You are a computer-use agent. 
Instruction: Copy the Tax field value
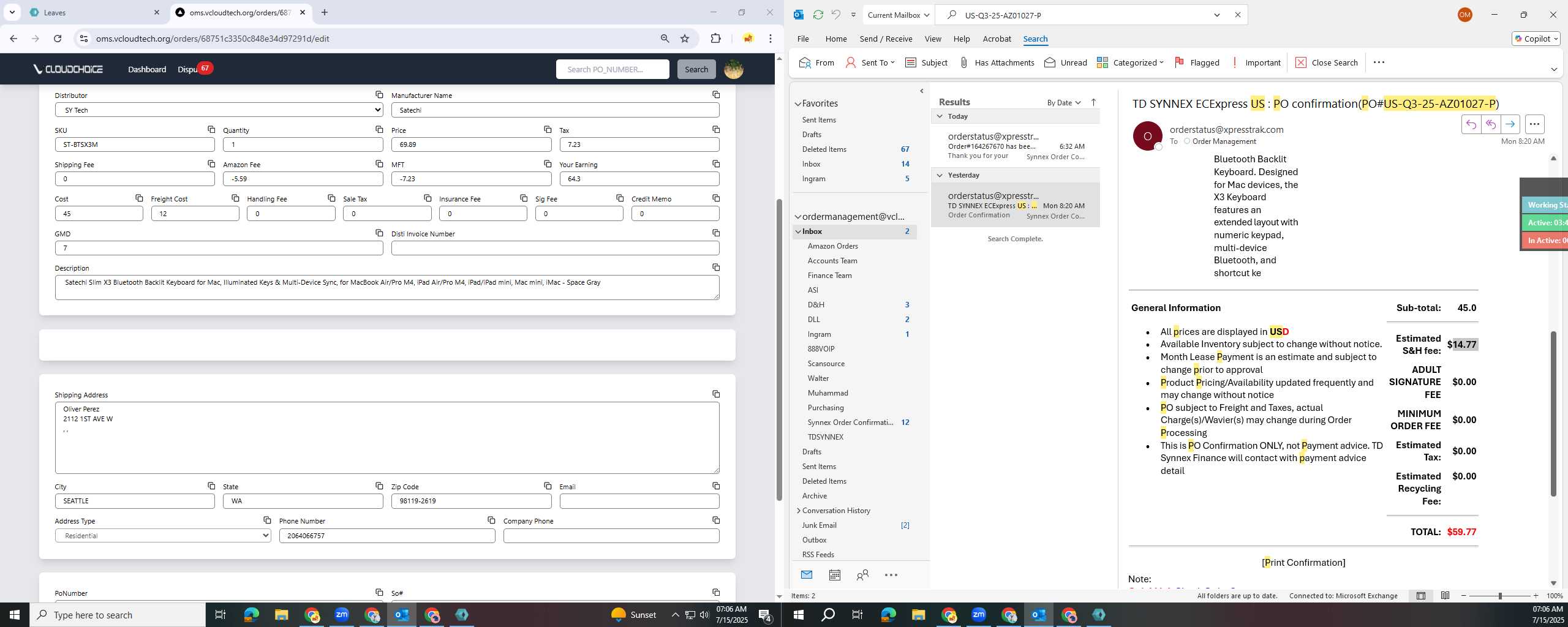[x=716, y=129]
